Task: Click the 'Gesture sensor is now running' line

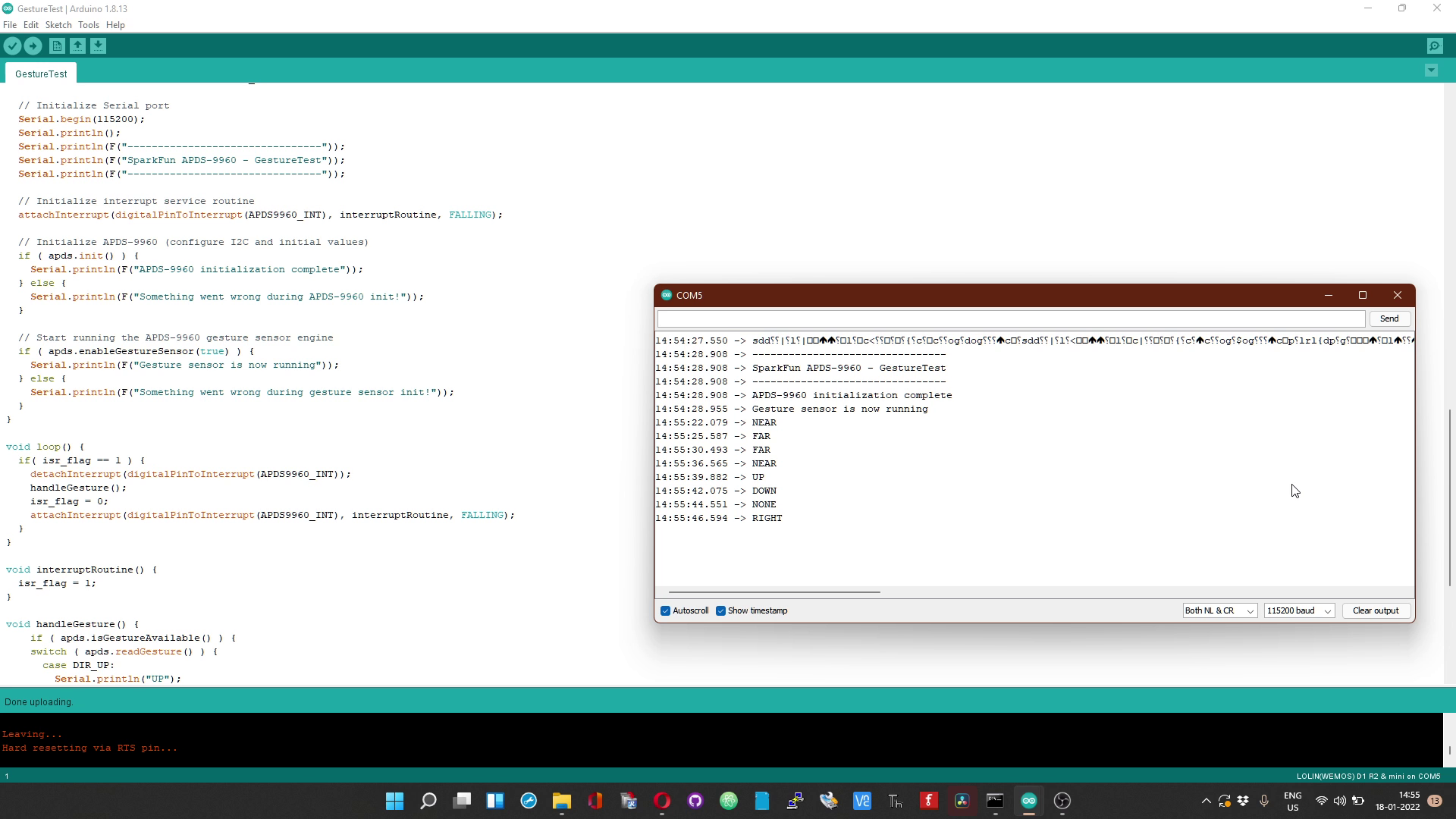Action: point(792,409)
